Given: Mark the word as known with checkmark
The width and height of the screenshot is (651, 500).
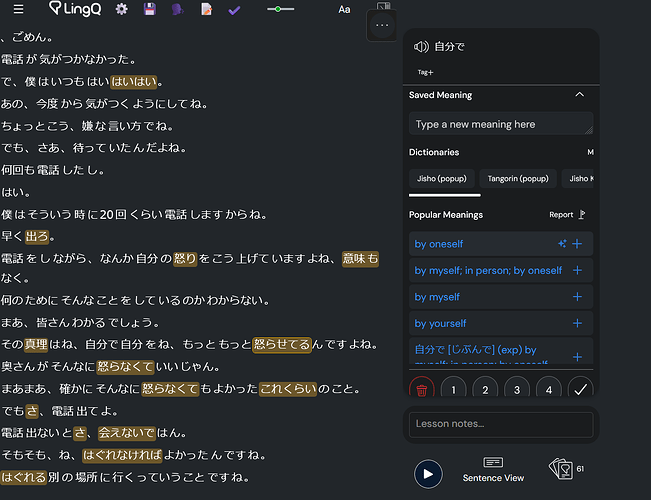Looking at the screenshot, I should click(580, 389).
